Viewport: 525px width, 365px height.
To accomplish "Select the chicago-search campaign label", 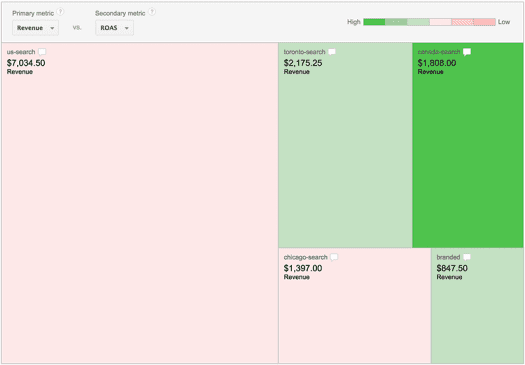I will (305, 257).
